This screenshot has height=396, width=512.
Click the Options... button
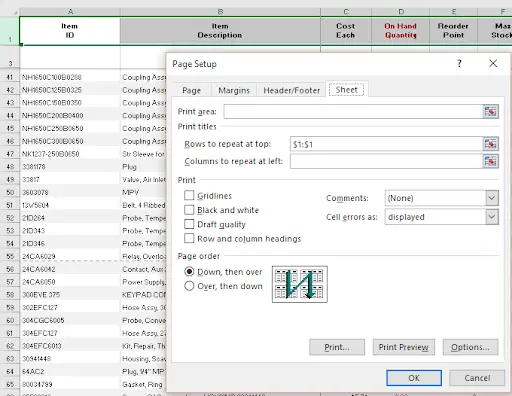(470, 347)
